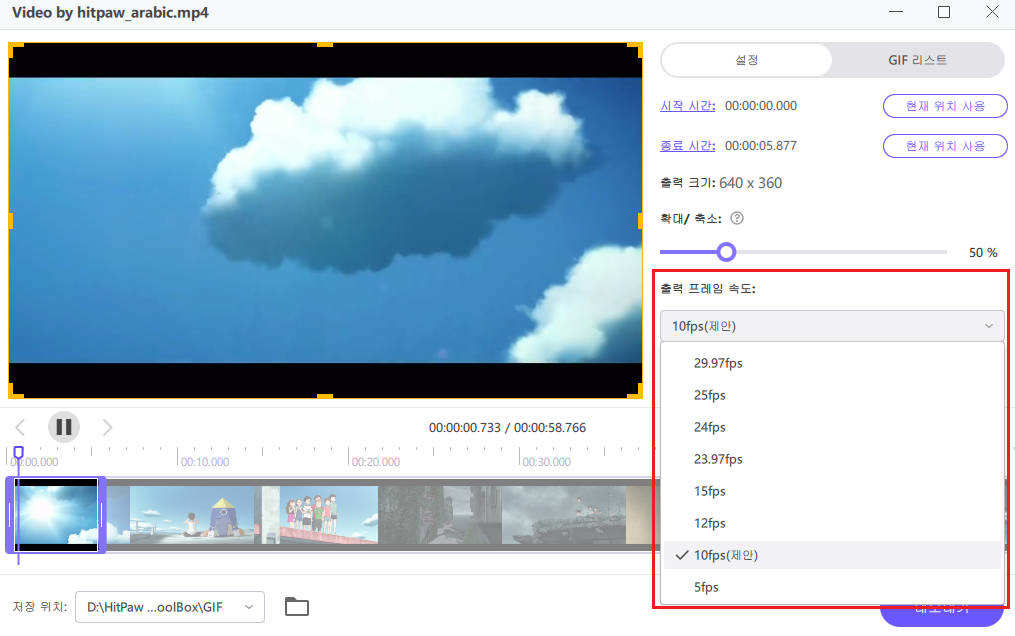The height and width of the screenshot is (636, 1015).
Task: Minimize the video window
Action: (x=896, y=12)
